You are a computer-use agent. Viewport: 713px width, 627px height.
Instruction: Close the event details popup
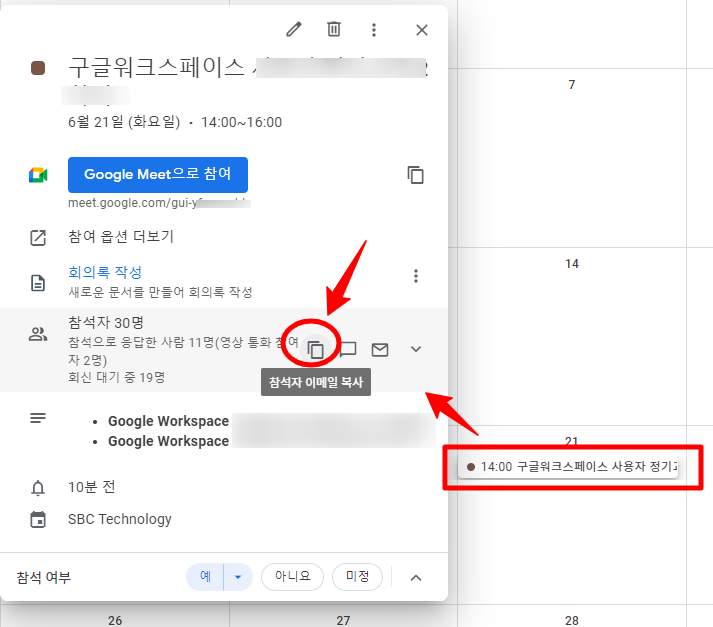pyautogui.click(x=422, y=30)
